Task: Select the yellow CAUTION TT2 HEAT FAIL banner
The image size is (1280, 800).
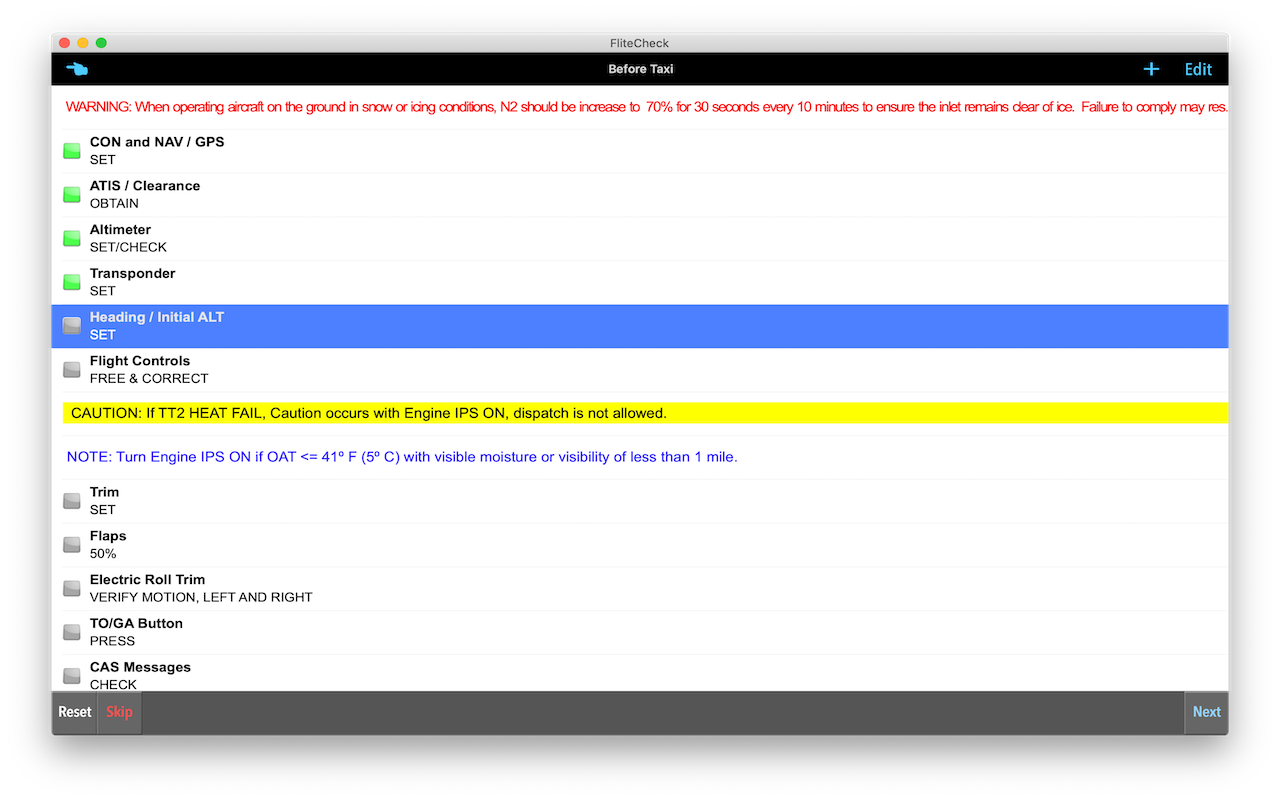Action: pos(645,413)
